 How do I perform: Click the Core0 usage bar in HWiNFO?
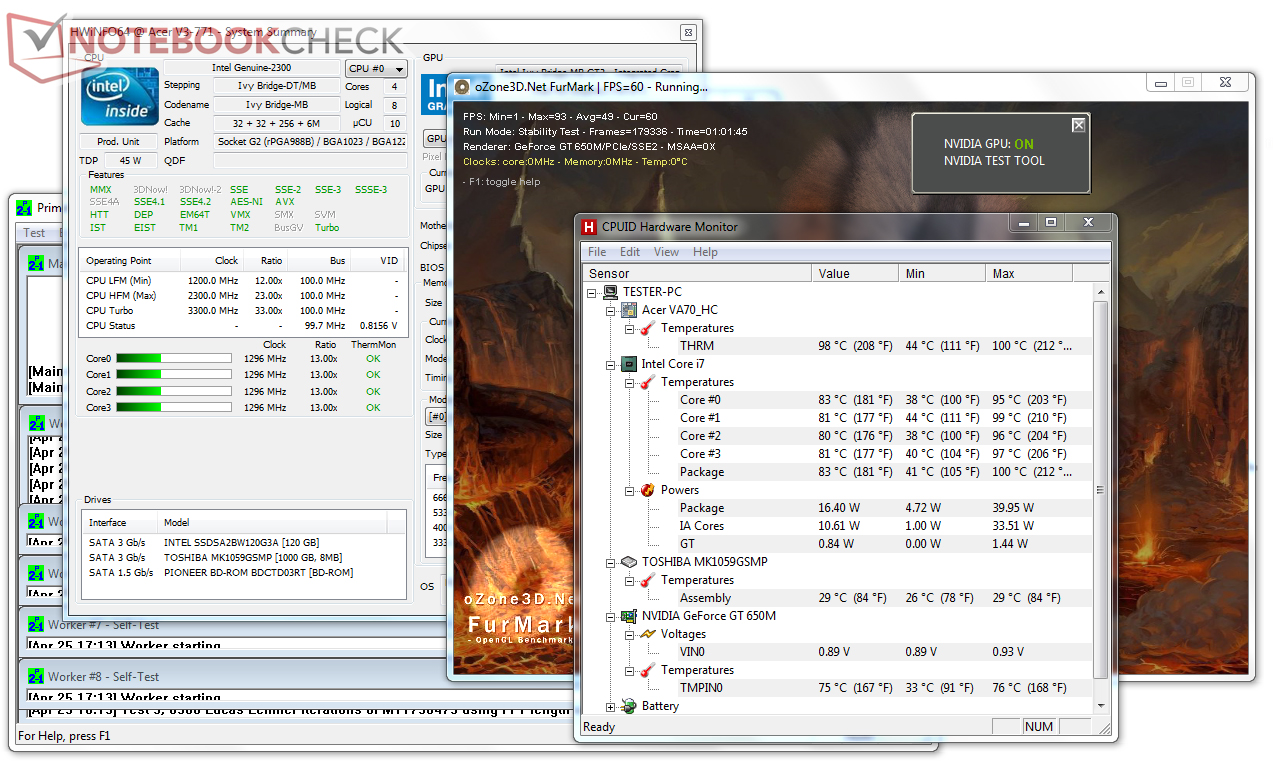click(x=172, y=358)
